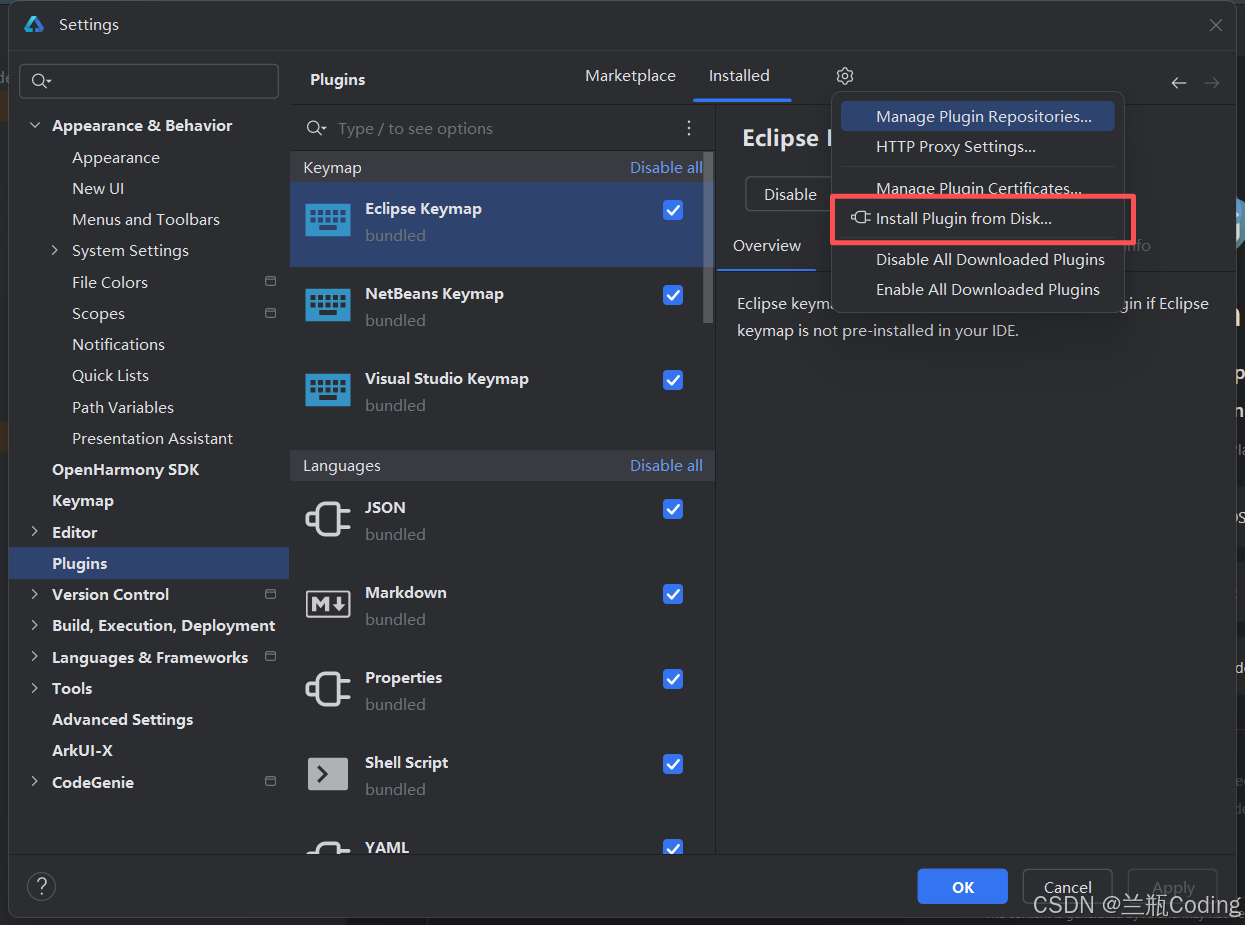Screen dimensions: 1245x925
Task: Click the NetBeans Keymap keyboard icon
Action: pyautogui.click(x=328, y=306)
